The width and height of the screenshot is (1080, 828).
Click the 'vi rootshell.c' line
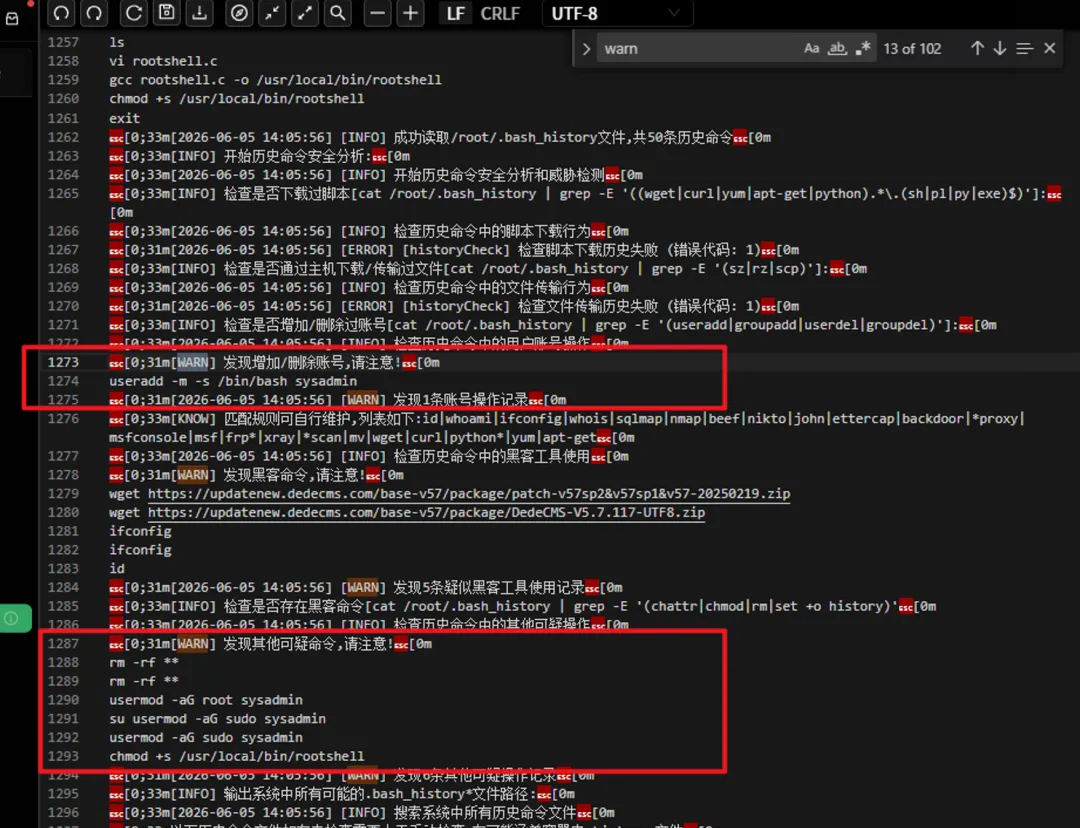pos(163,61)
